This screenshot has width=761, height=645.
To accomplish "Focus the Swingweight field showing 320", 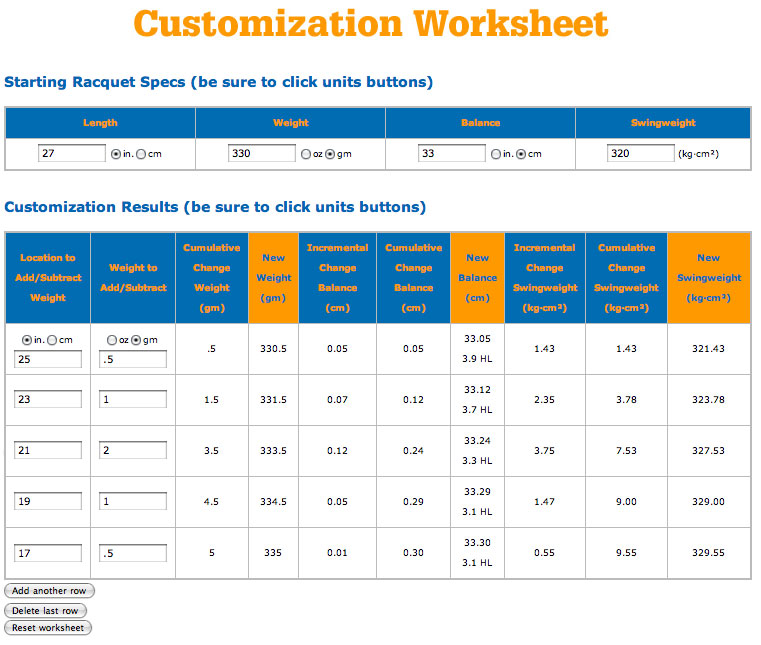I will pyautogui.click(x=641, y=153).
